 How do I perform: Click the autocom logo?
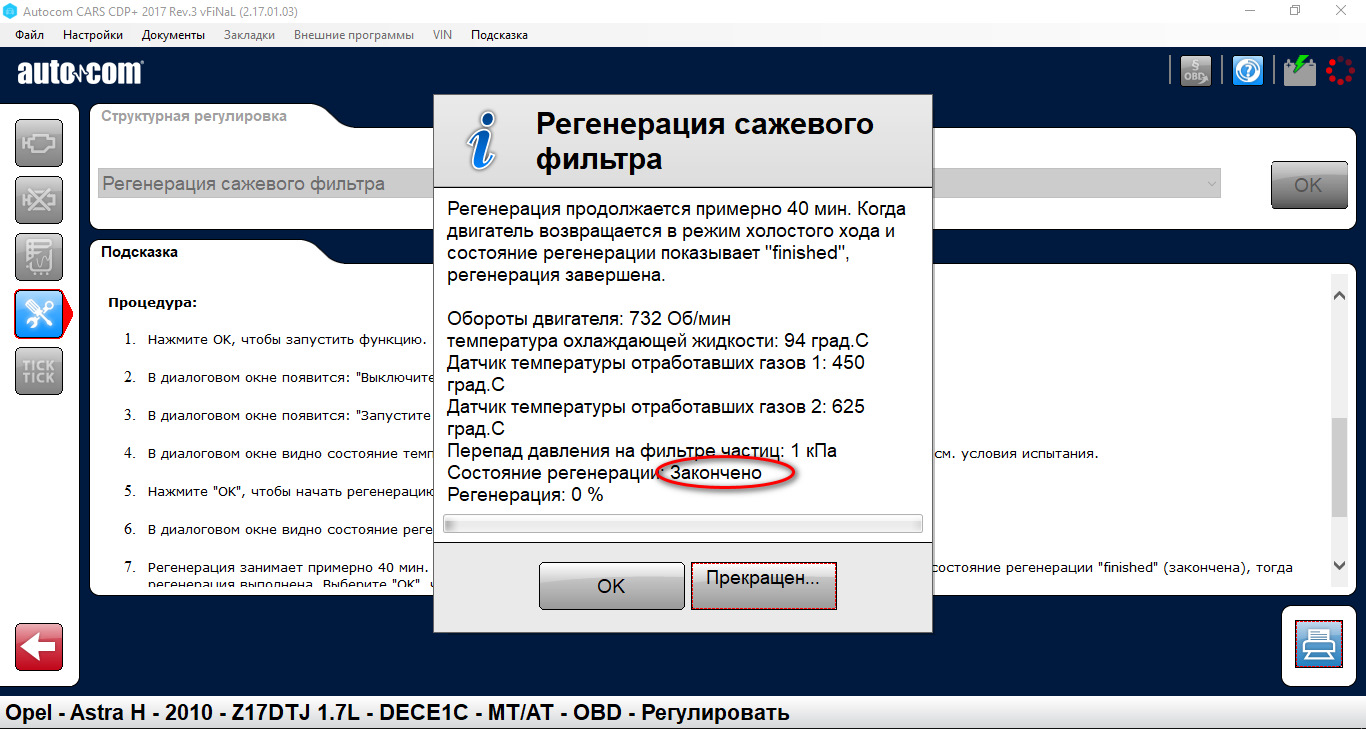coord(80,72)
